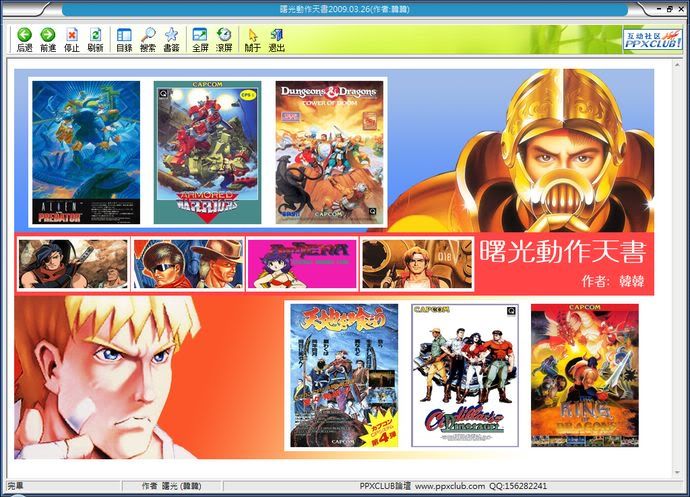Open the 天地を喰らう poster
Viewport: 690px width, 497px height.
coord(344,376)
